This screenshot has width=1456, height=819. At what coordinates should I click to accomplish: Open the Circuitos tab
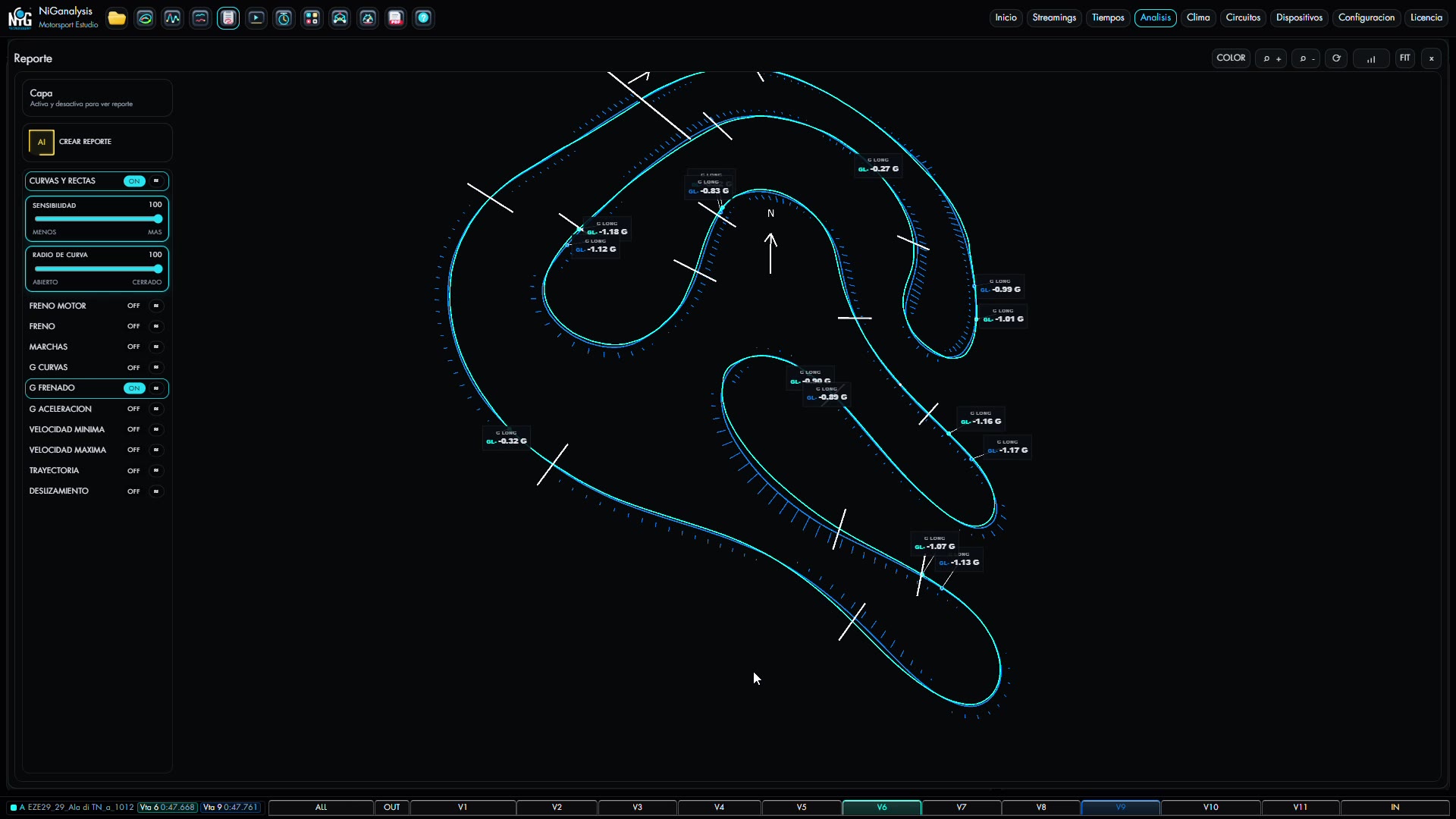point(1243,17)
